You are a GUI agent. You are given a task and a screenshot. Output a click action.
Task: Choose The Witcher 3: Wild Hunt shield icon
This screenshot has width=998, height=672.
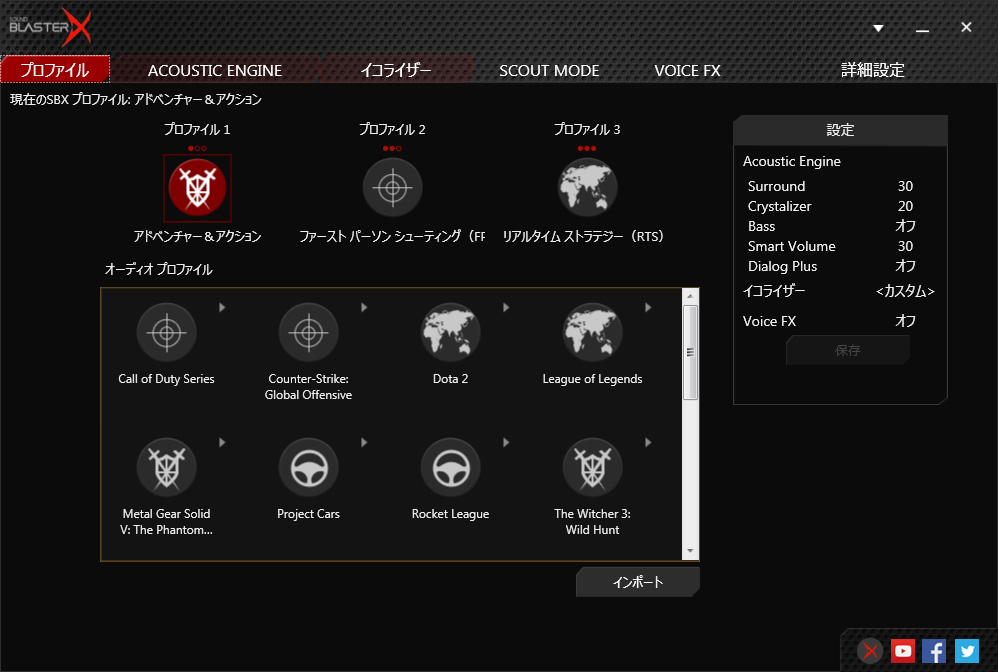593,468
